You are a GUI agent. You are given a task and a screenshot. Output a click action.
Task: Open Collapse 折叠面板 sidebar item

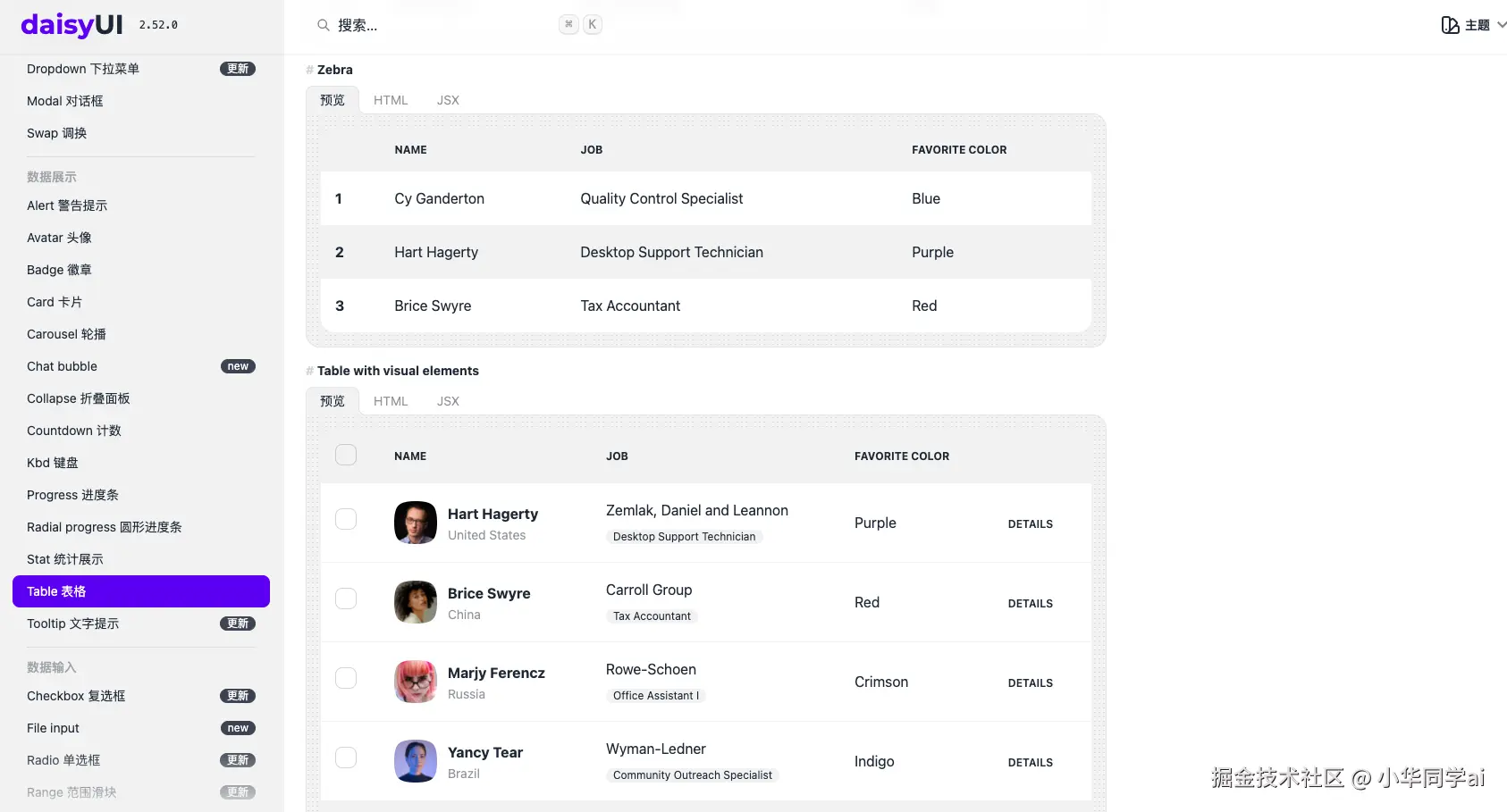coord(79,398)
